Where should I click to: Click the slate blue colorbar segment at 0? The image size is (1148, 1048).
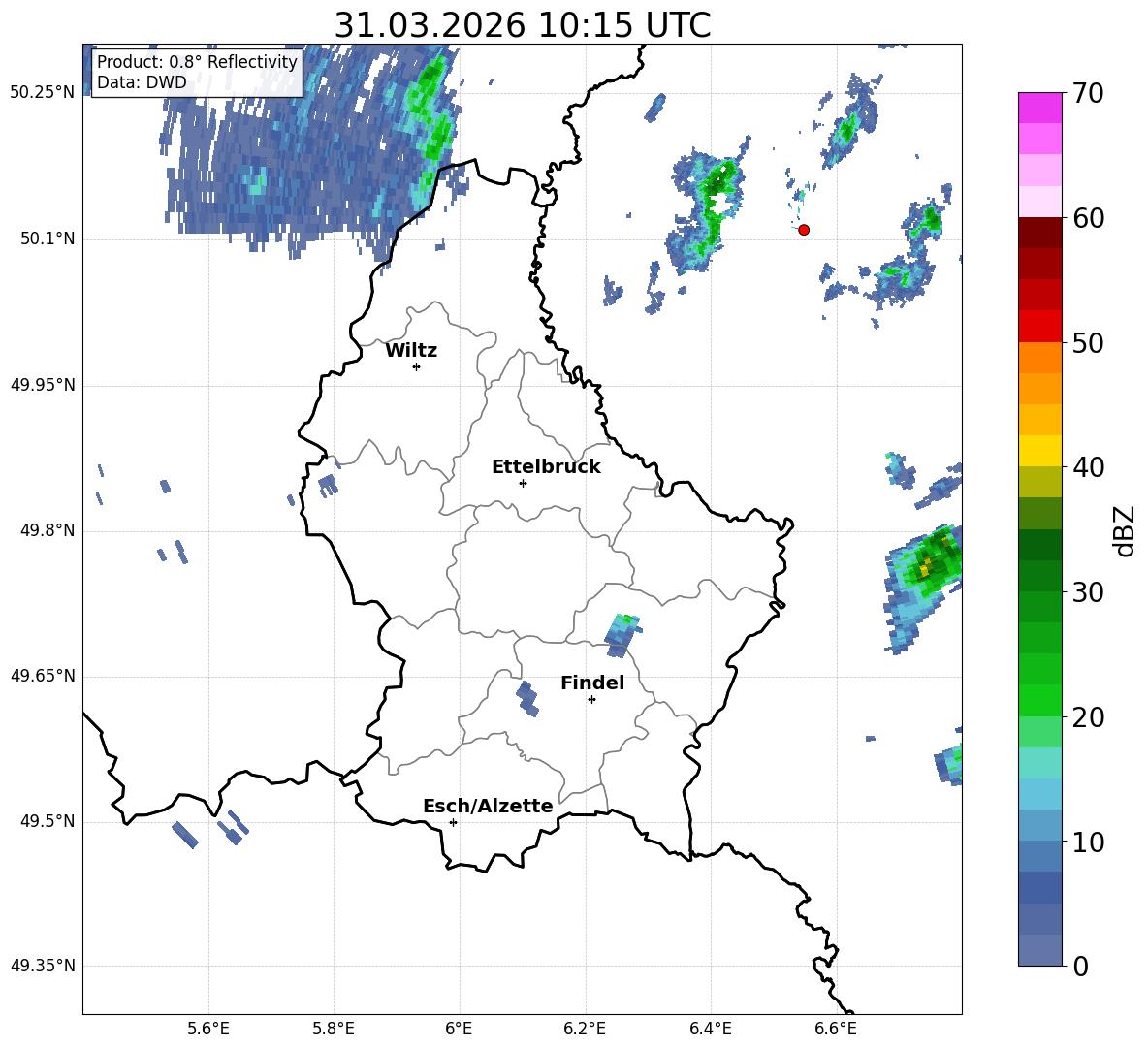(1039, 950)
